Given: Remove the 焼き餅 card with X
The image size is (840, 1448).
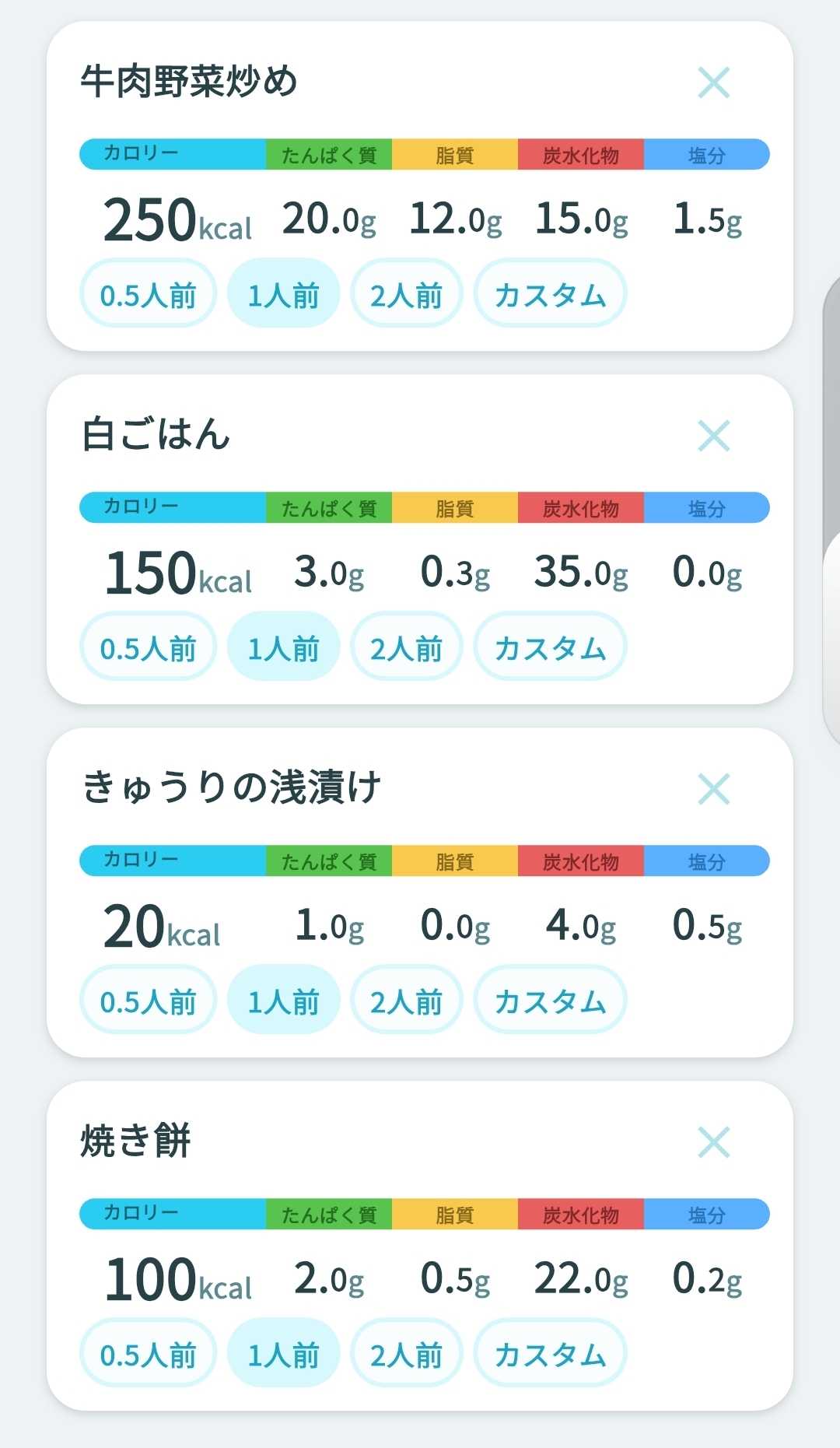Looking at the screenshot, I should point(713,1142).
